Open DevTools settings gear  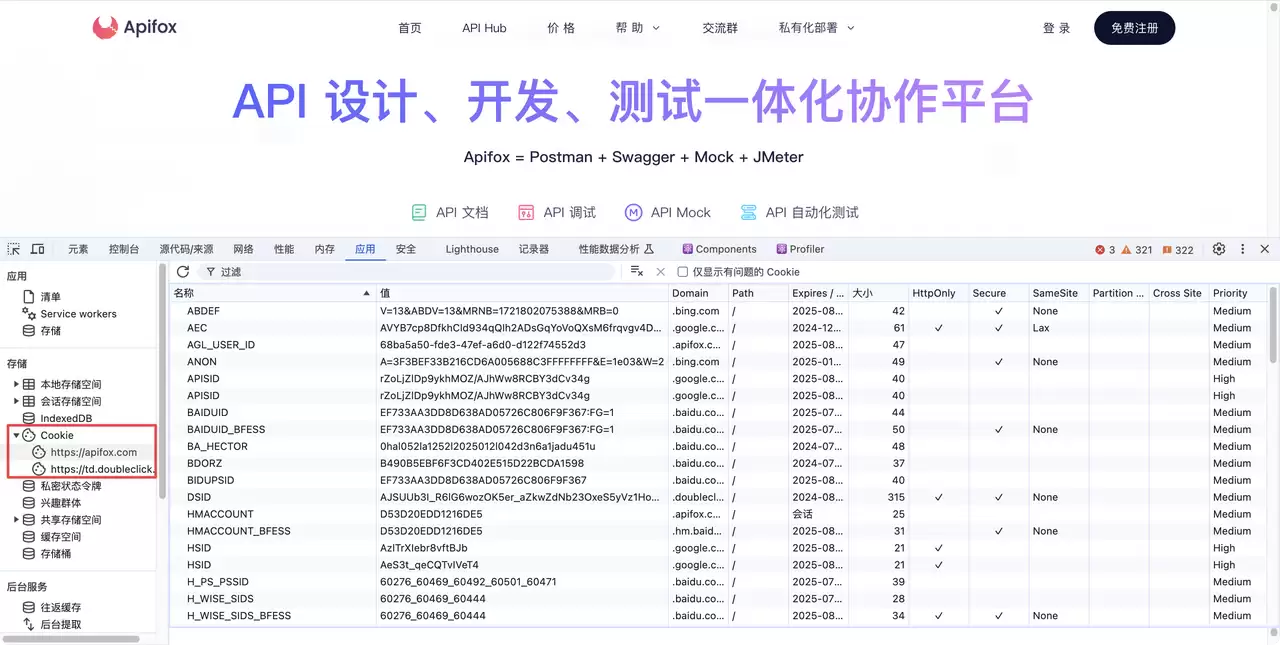(1219, 249)
